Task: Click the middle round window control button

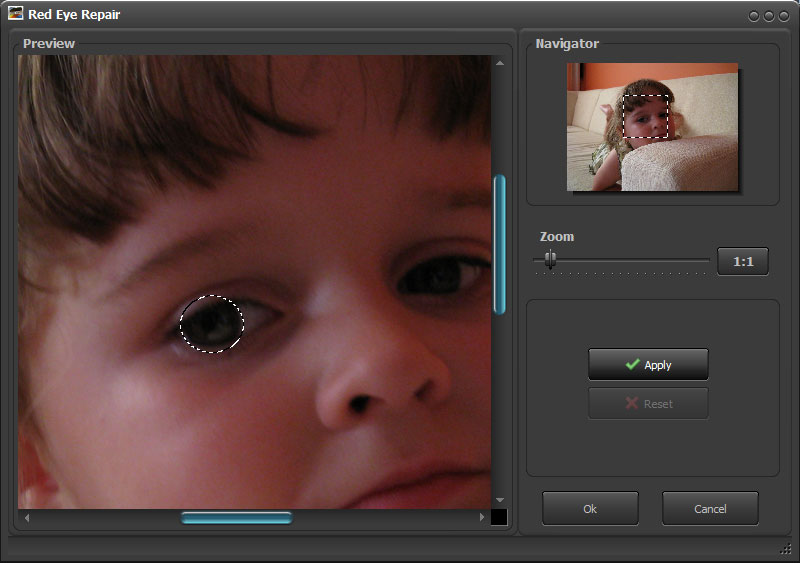Action: pyautogui.click(x=769, y=16)
